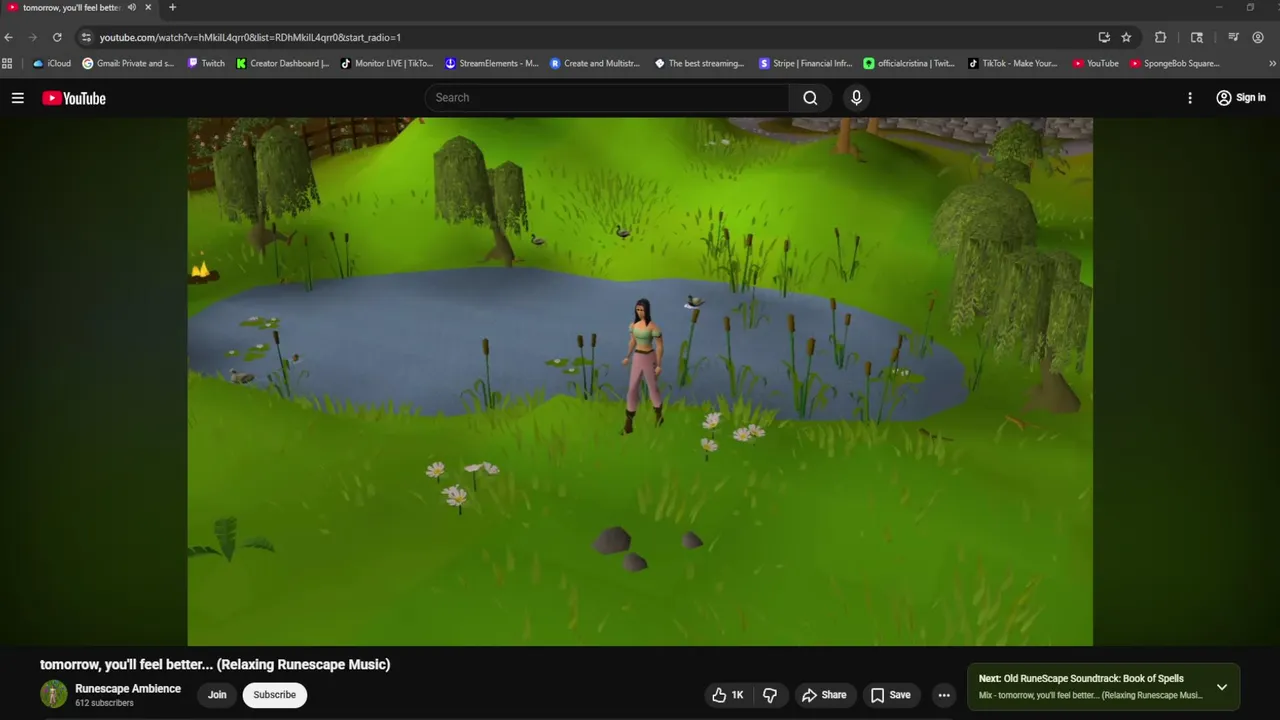Navigate back in browser
Image resolution: width=1280 pixels, height=720 pixels.
(x=9, y=37)
